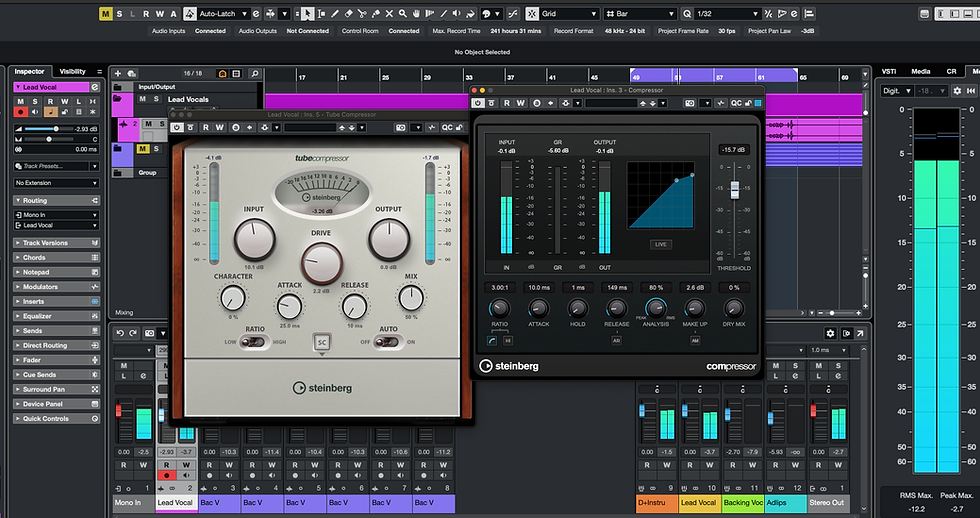Open the Lead Vocals folder track icon

[x=118, y=99]
